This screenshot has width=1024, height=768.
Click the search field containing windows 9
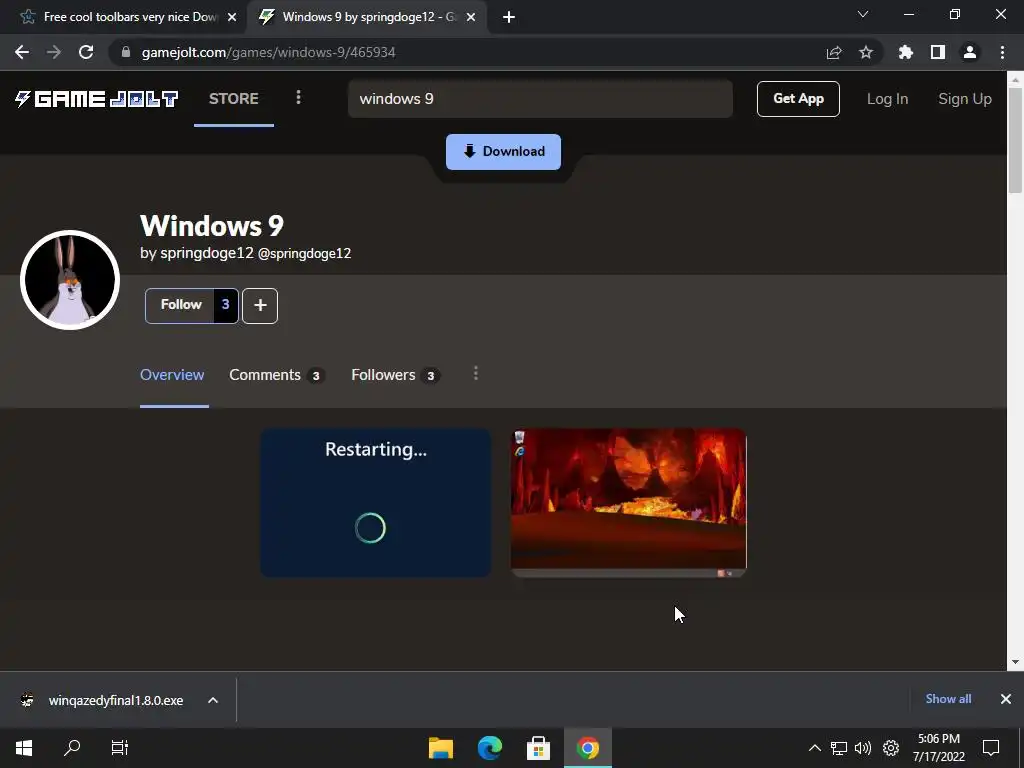click(x=540, y=99)
